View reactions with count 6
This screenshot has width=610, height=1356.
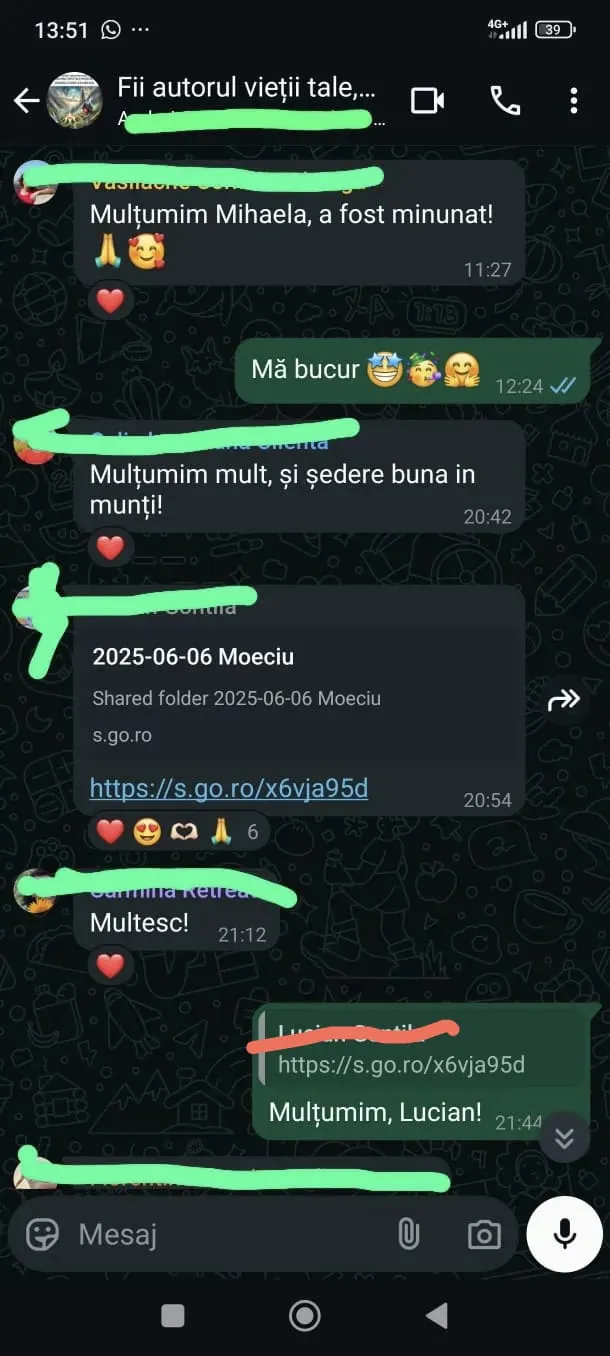179,832
